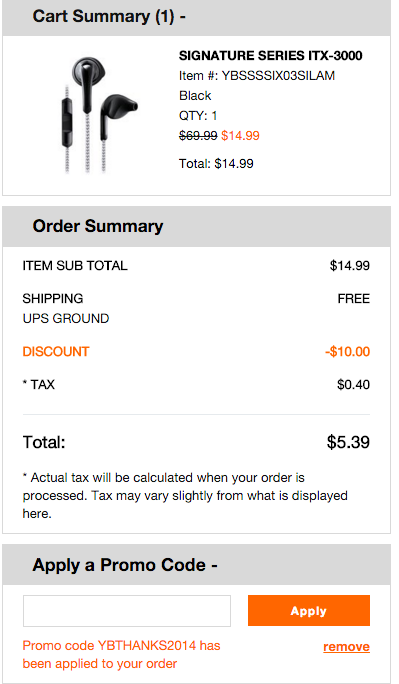This screenshot has height=684, width=399.
Task: Click the earphones product thumbnail
Action: [x=99, y=116]
